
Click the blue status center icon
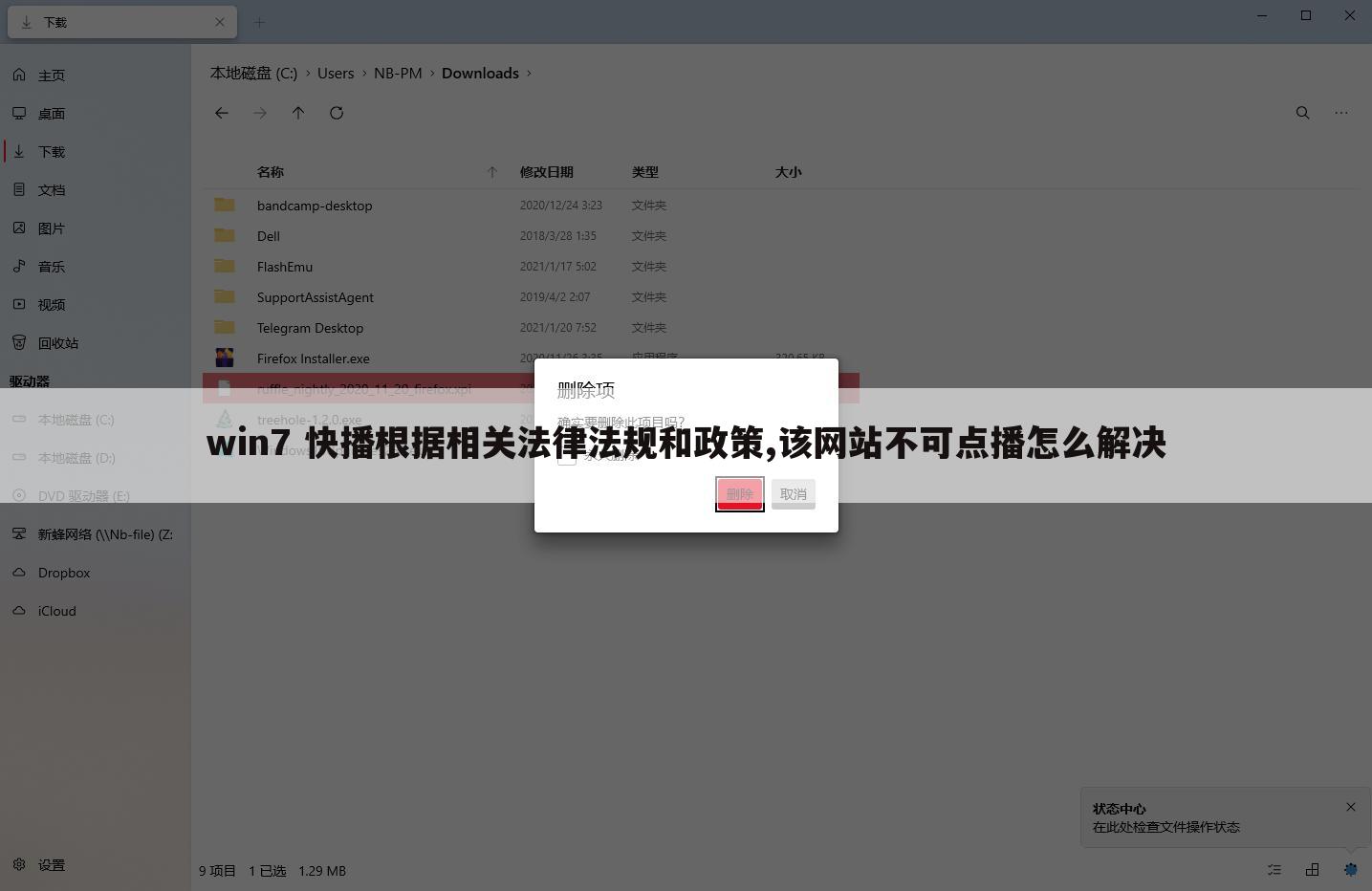pyautogui.click(x=1350, y=870)
